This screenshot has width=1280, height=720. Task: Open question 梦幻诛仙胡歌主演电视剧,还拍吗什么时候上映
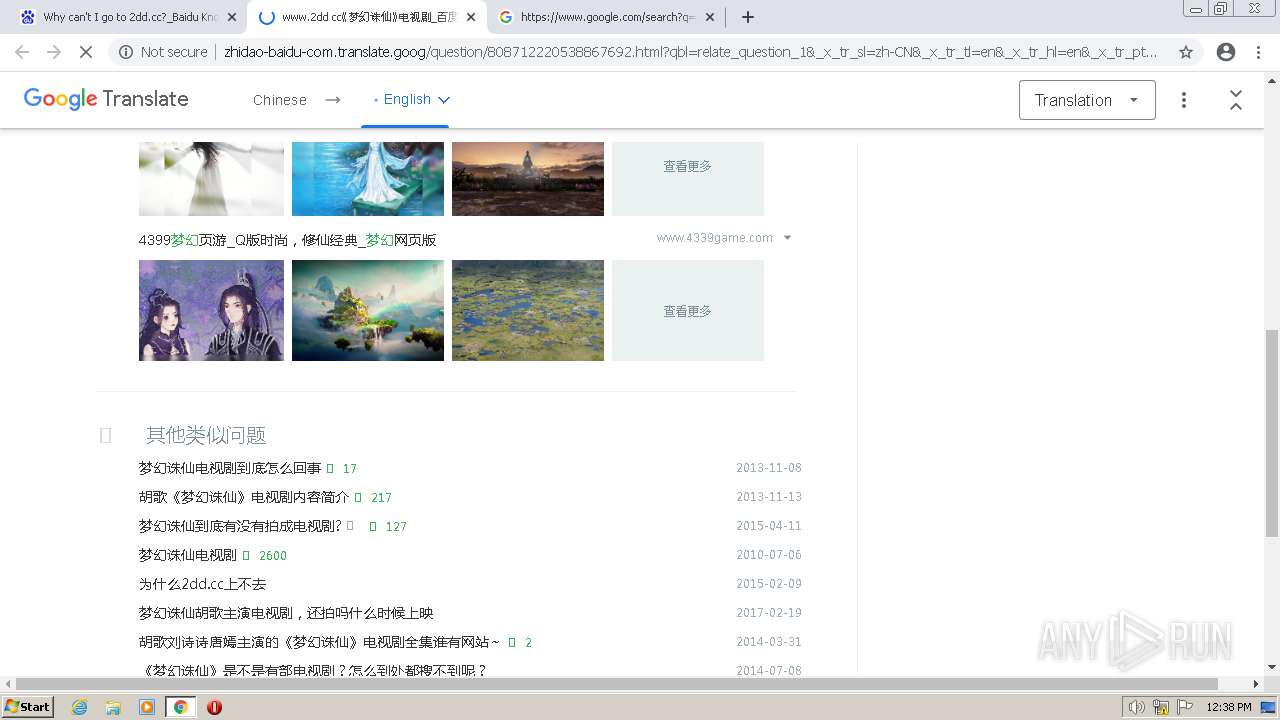pos(286,613)
